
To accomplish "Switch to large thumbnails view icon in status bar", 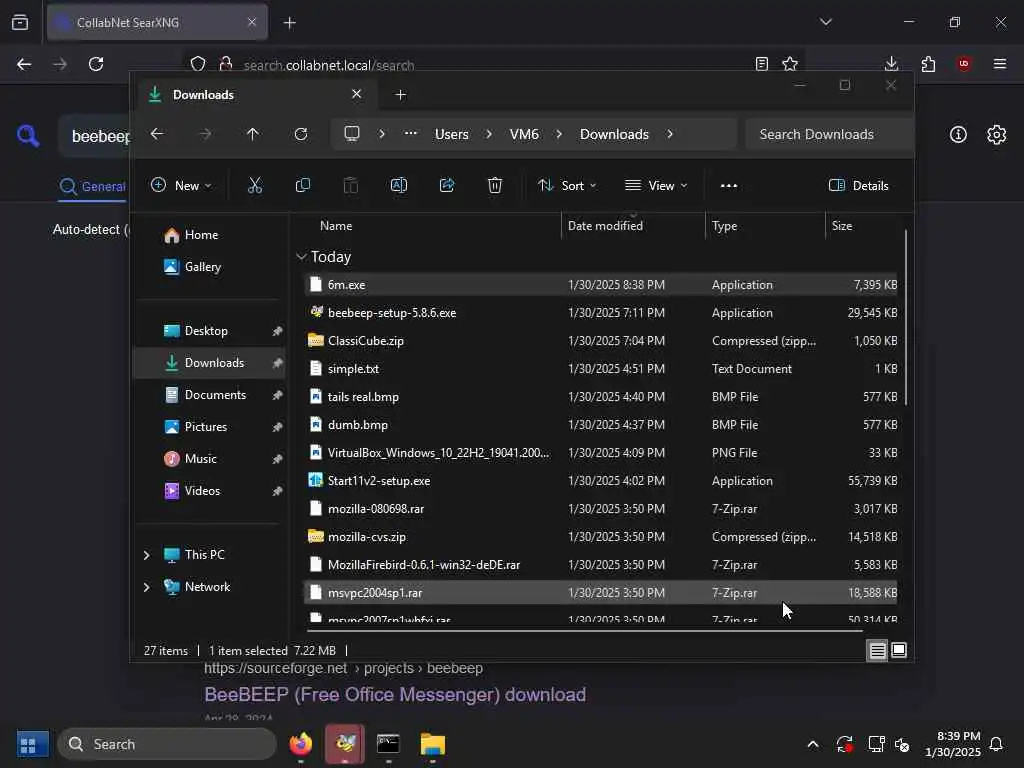I will tap(899, 650).
